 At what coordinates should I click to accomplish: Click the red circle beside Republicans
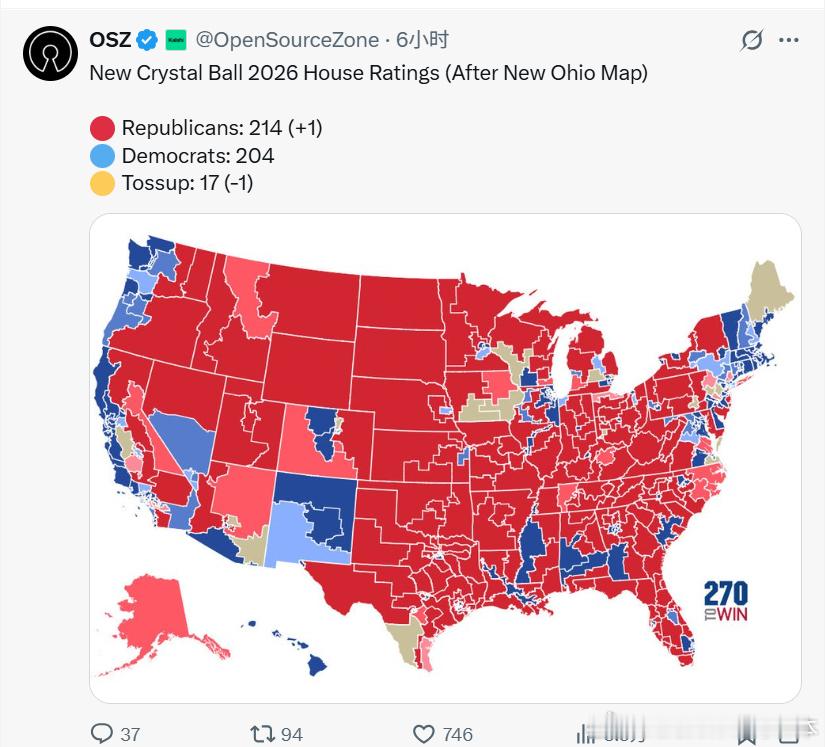[103, 128]
